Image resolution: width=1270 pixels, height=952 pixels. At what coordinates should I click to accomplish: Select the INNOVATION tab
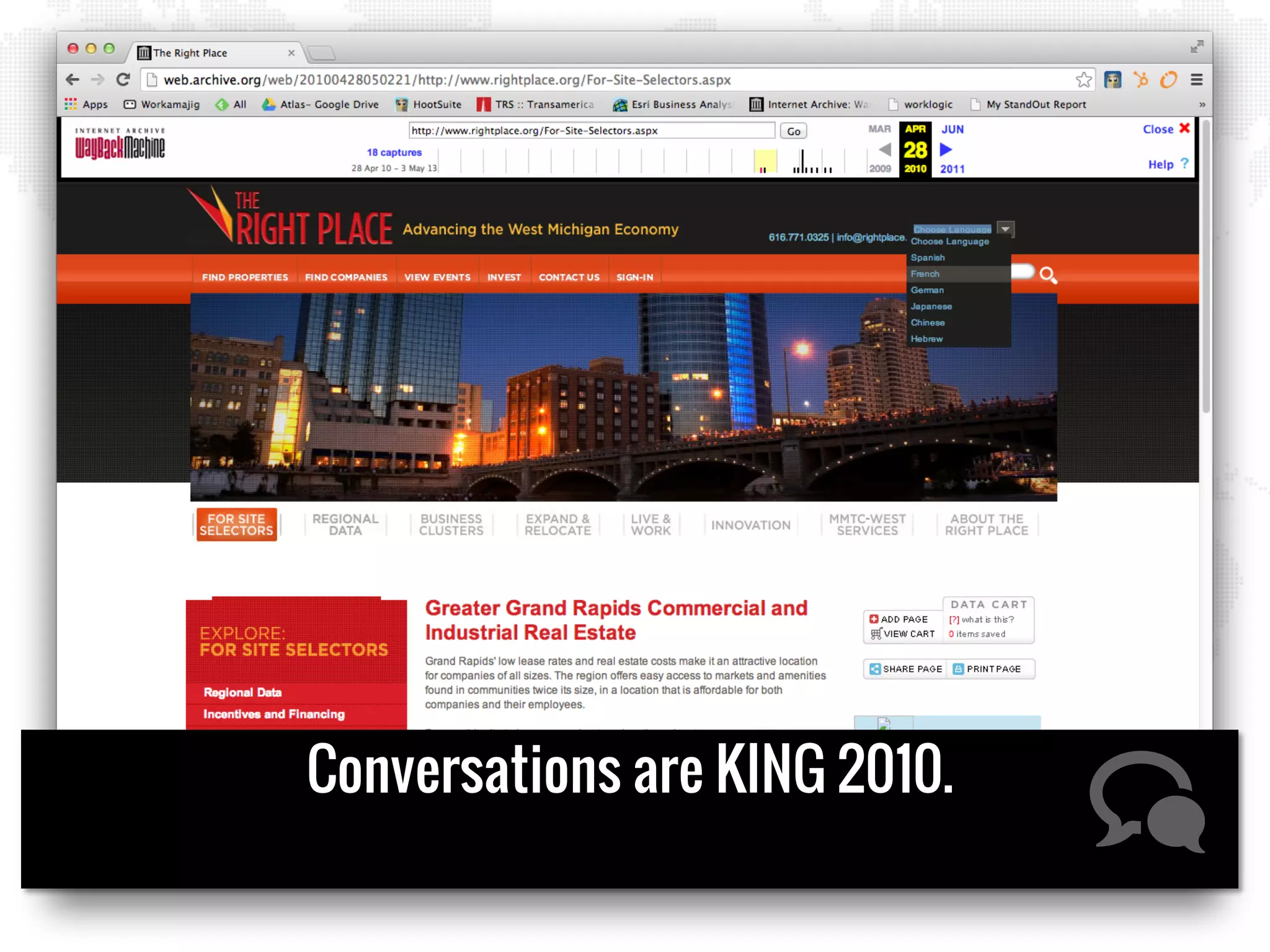tap(751, 526)
